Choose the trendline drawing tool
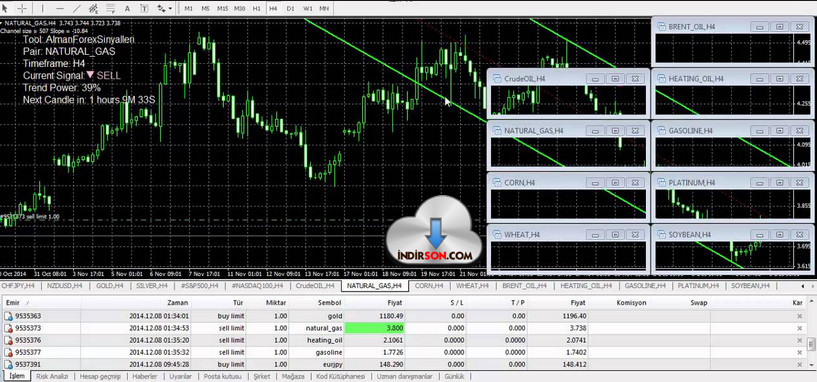Screen dimensions: 817x382 (77, 8)
